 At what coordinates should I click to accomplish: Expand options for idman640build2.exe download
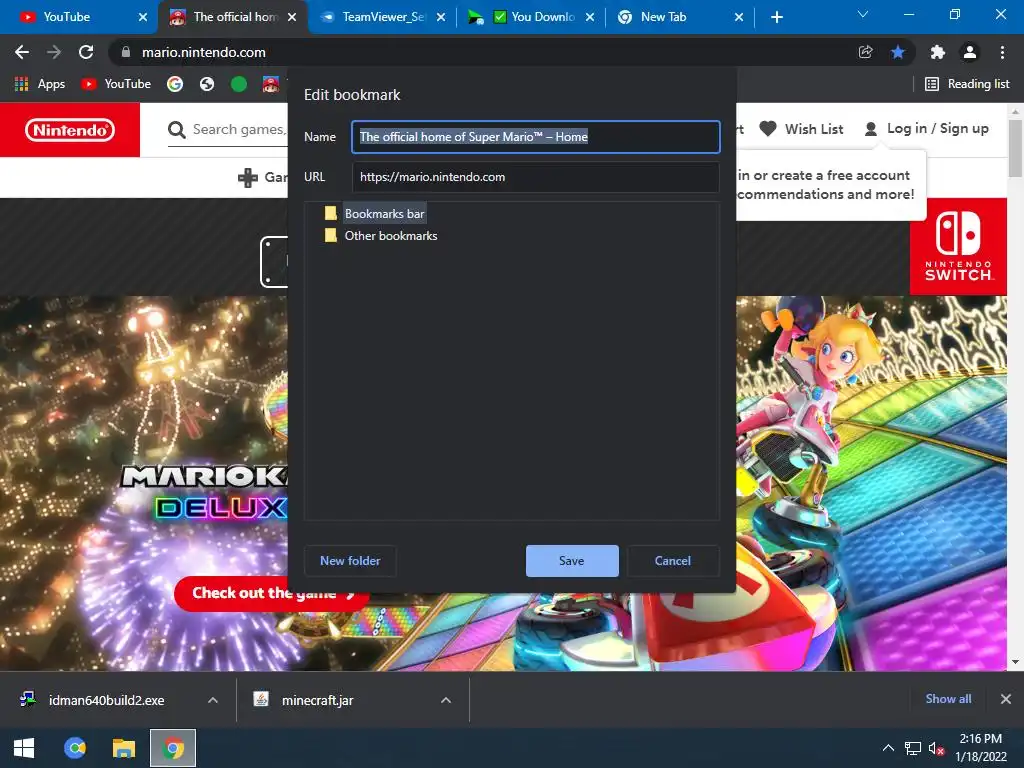(213, 700)
